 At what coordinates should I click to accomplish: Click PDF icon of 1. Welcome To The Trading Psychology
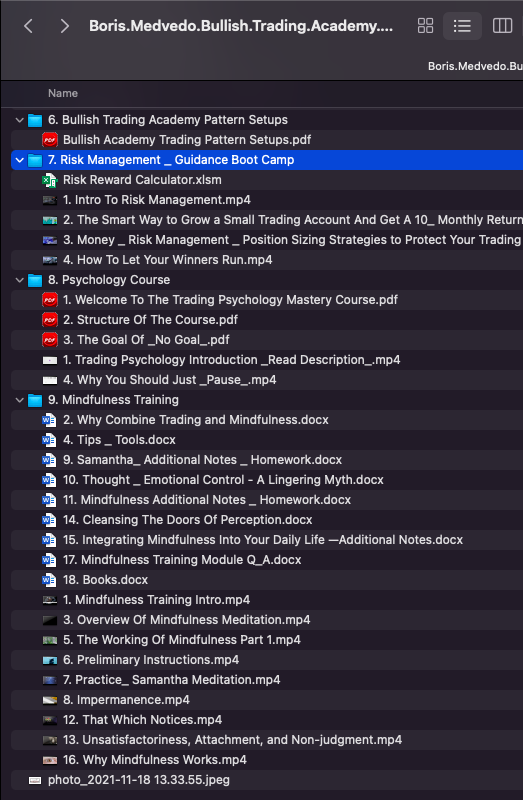[49, 300]
